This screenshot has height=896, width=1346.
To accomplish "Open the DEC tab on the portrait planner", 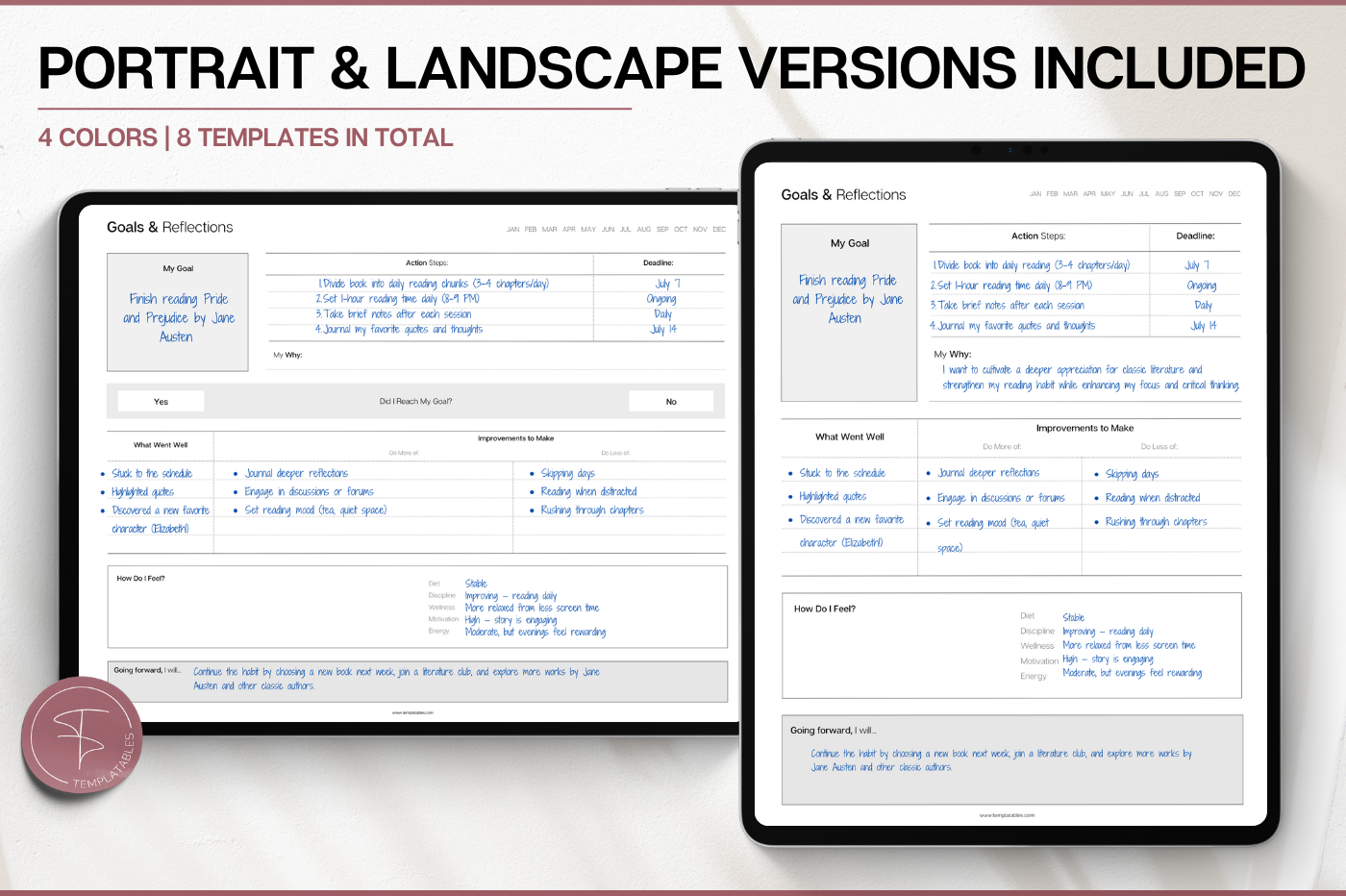I will (x=1234, y=194).
